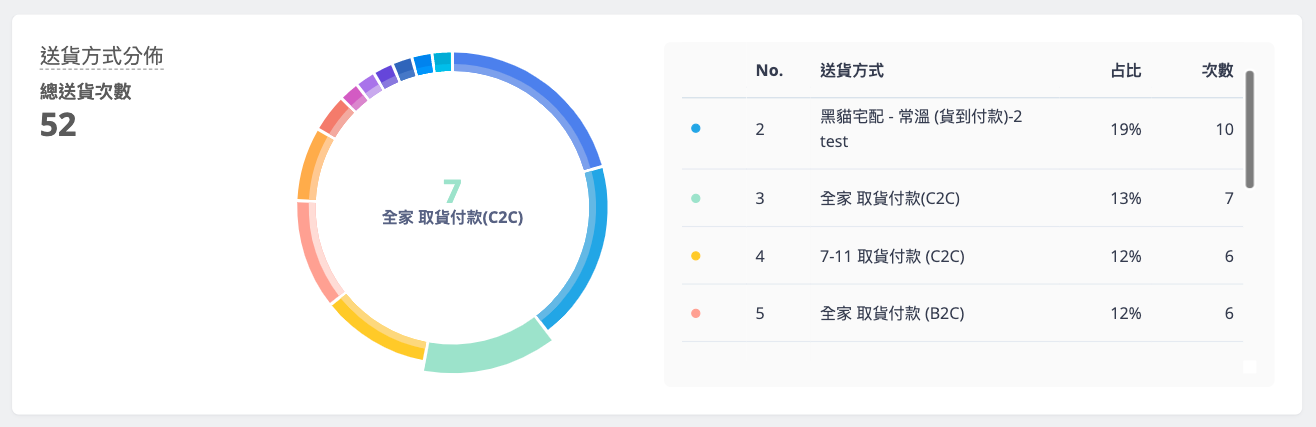Viewport: 1316px width, 427px height.
Task: Click the salmon legend dot for 全家 取貨付款 (B2C)
Action: coord(695,313)
